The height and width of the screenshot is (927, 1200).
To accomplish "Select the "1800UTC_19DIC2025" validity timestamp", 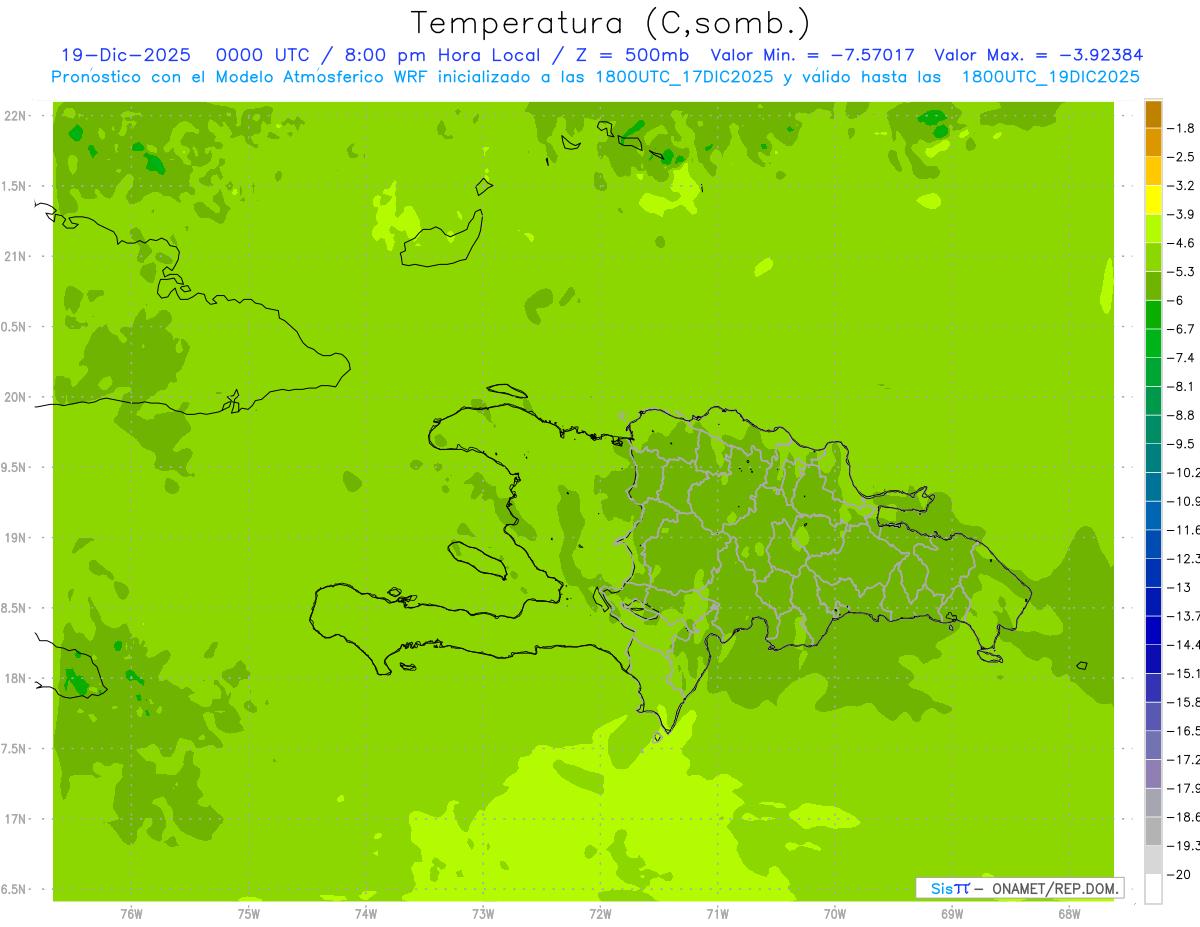I will point(1050,77).
